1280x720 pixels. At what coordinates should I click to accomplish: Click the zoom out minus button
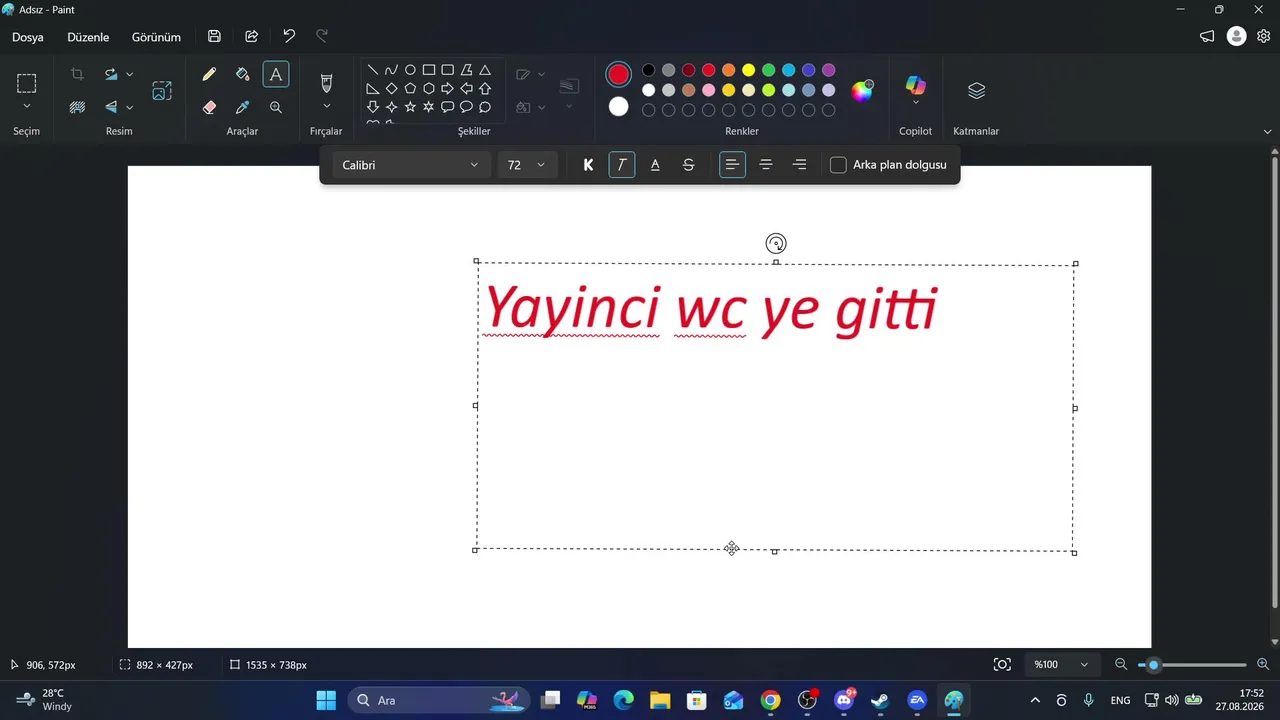[1121, 664]
